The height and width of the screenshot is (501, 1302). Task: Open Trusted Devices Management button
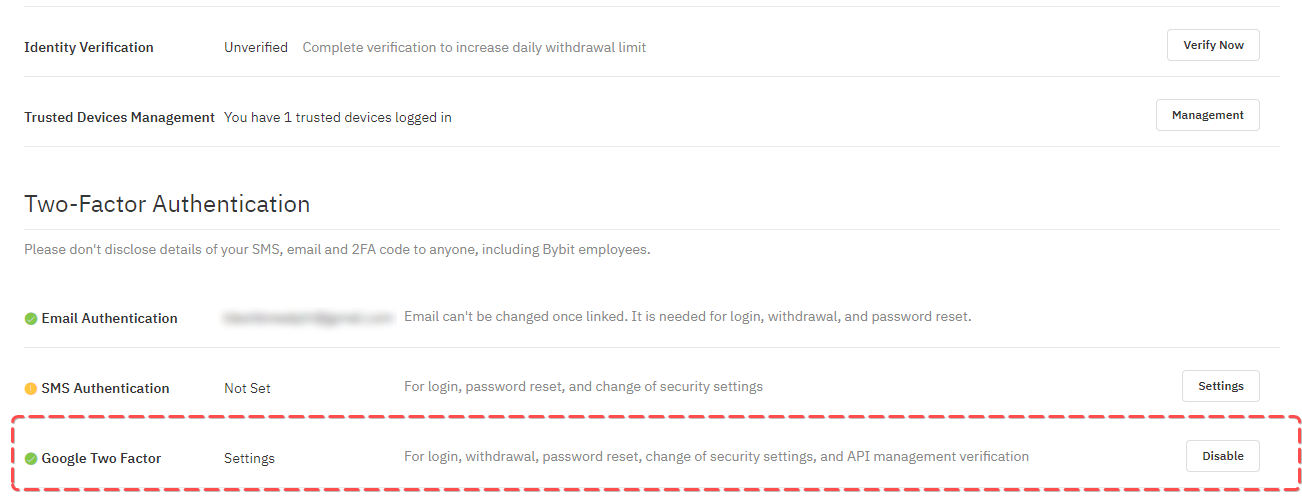coord(1207,115)
